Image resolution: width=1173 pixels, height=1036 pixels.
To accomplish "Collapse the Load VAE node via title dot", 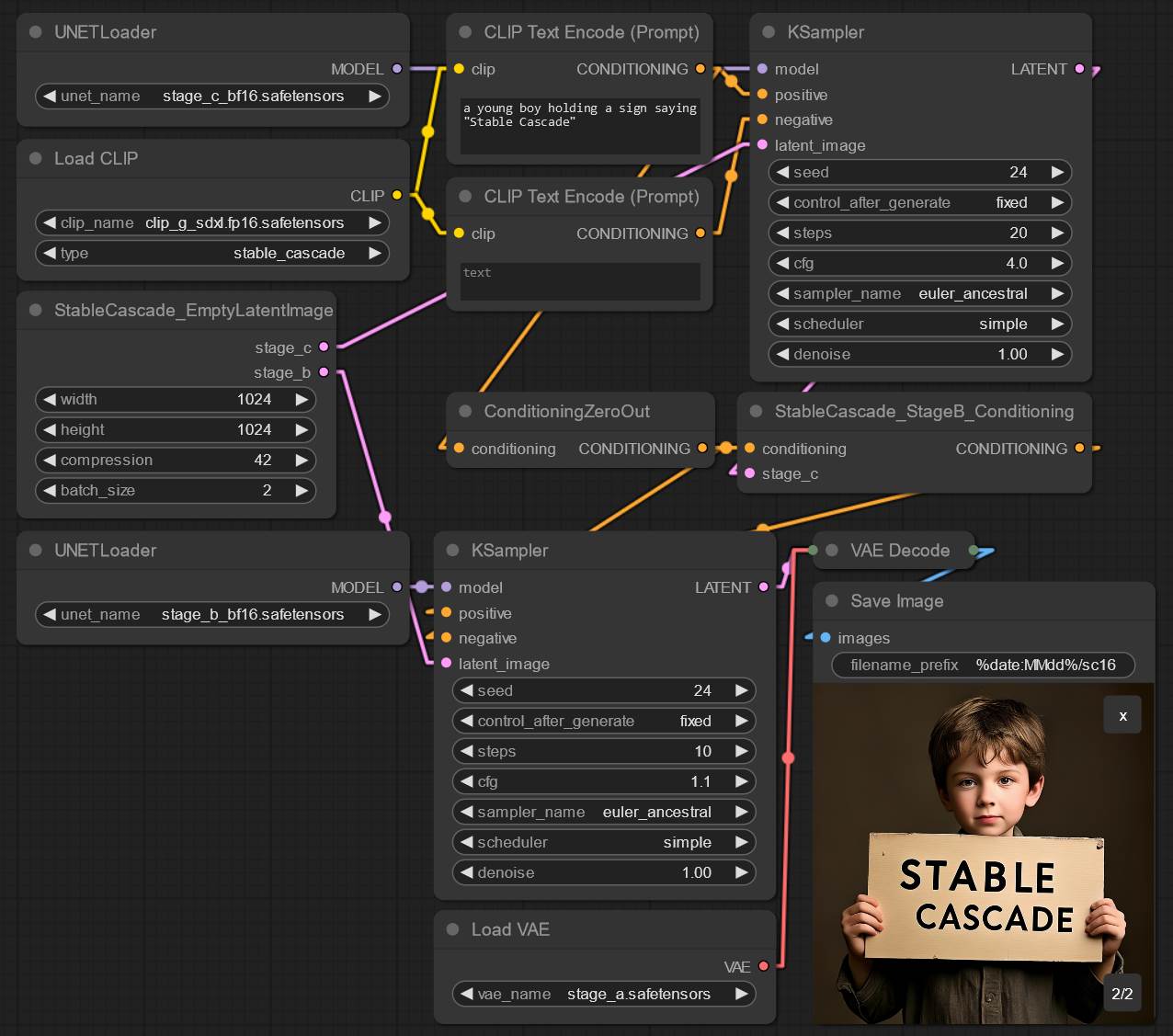I will tap(452, 929).
